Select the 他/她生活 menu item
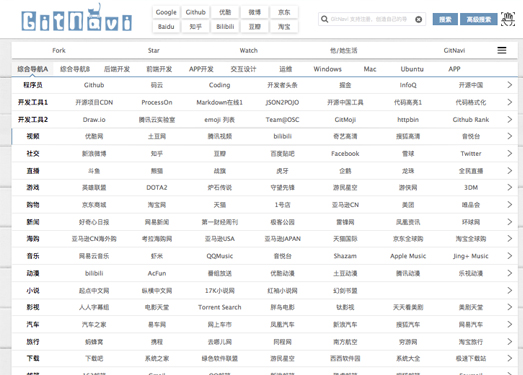The width and height of the screenshot is (523, 375). pos(344,50)
